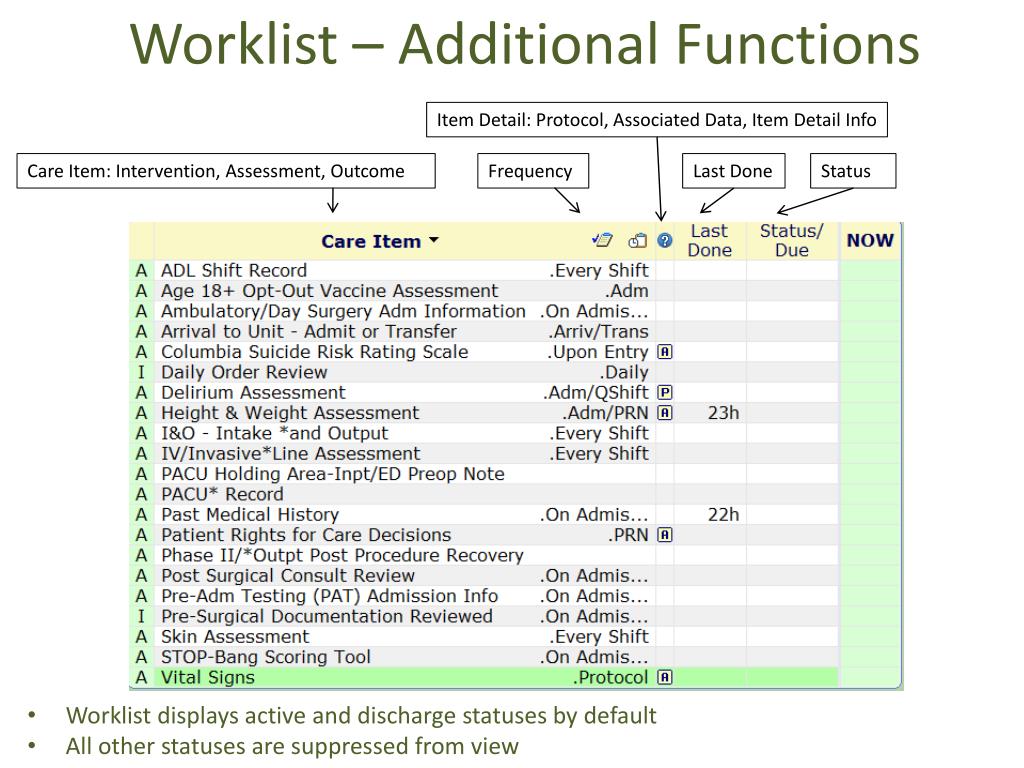Click the Last Done column header
Screen dimensions: 1024x768
point(710,241)
